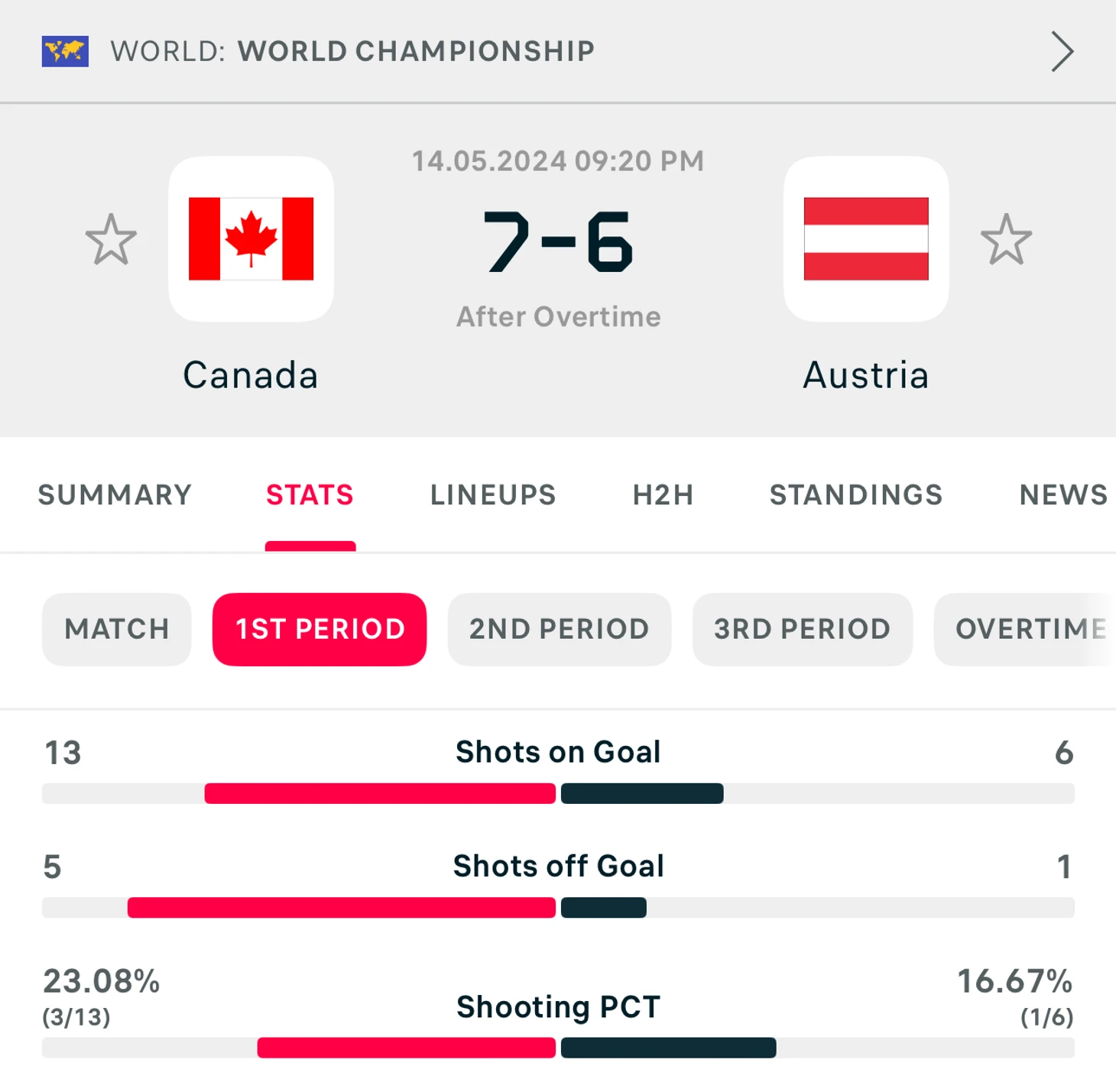This screenshot has width=1116, height=1092.
Task: Favorite Canada with the star icon
Action: 111,239
